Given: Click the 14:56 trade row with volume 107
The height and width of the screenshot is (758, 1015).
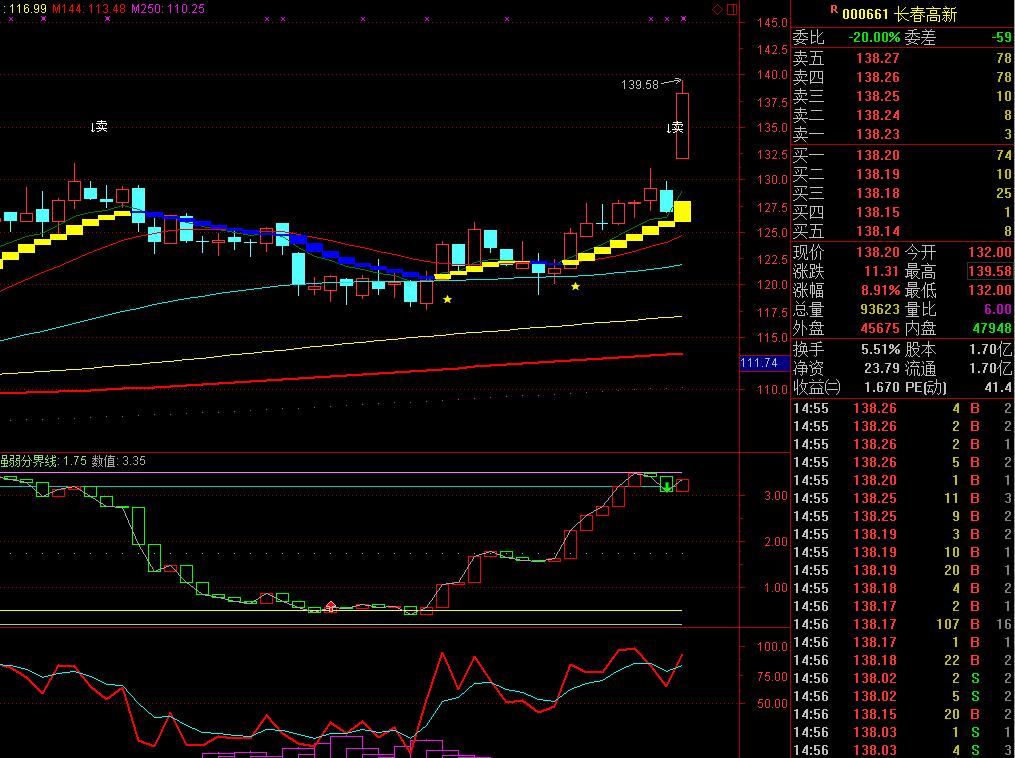Looking at the screenshot, I should coord(902,624).
